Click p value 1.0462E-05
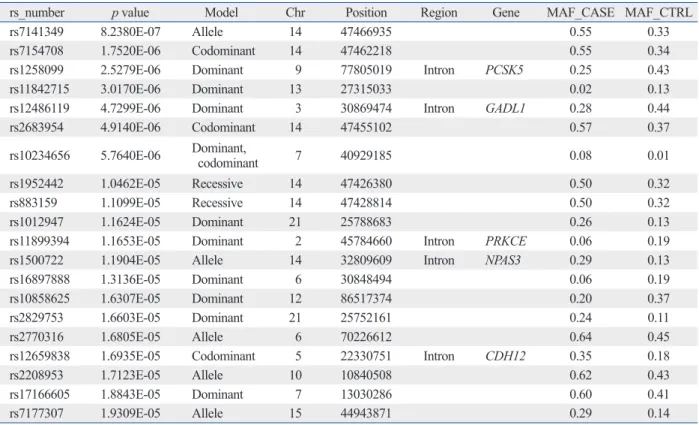The height and width of the screenshot is (425, 699). click(x=130, y=184)
